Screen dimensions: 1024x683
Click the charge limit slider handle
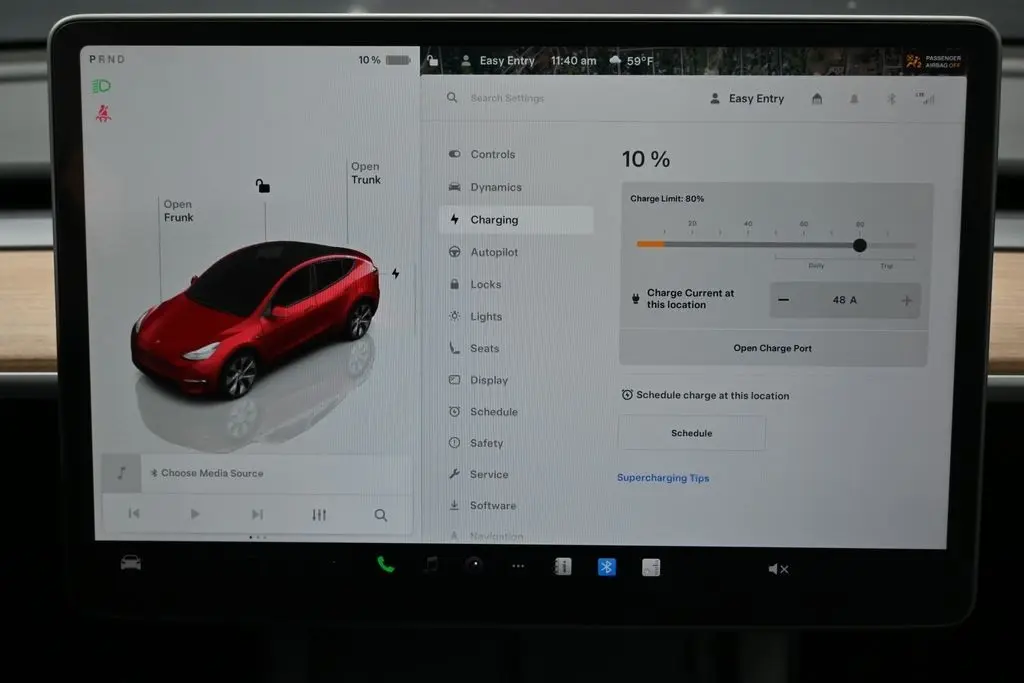859,245
